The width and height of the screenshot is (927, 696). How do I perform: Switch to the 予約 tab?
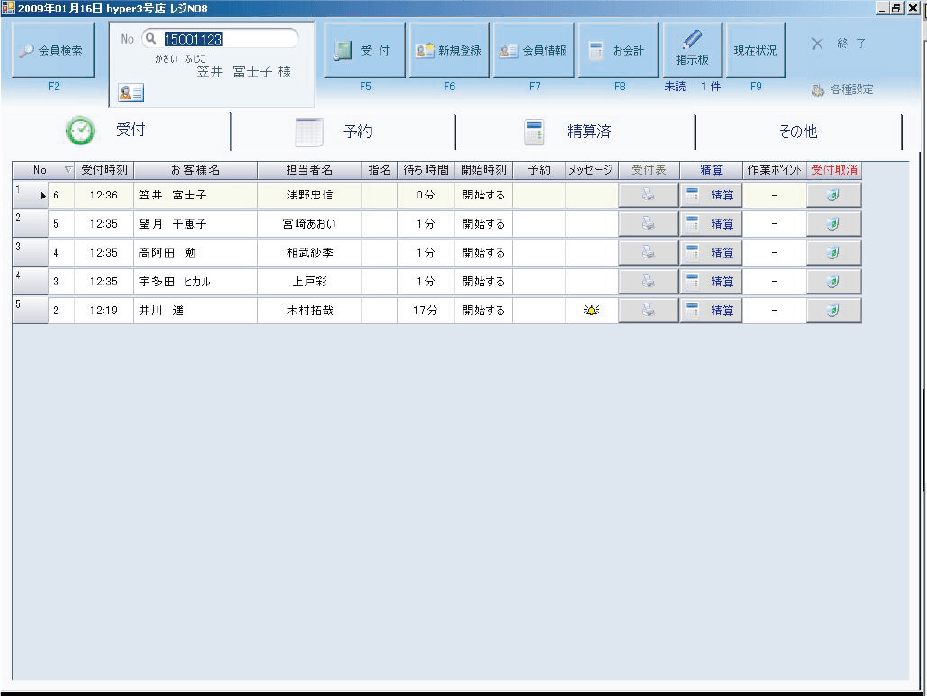coord(342,132)
